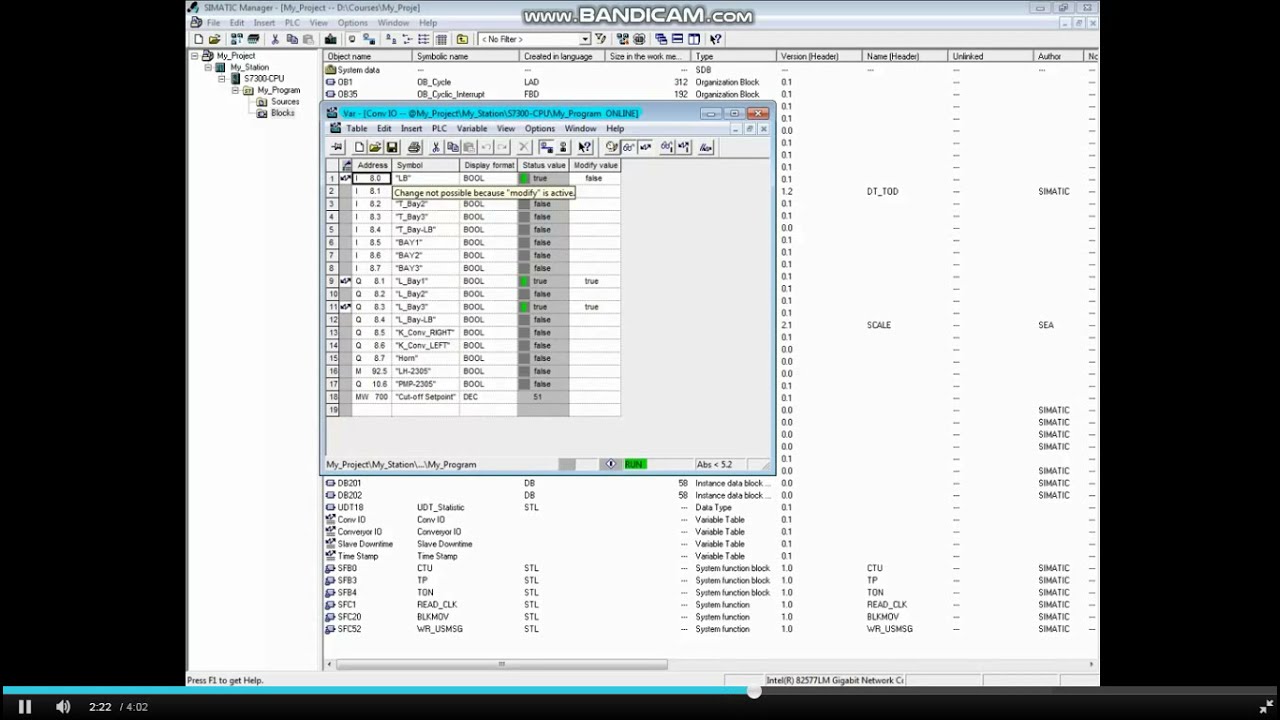Viewport: 1280px width, 720px height.
Task: Open Insert menu in Var window
Action: [411, 129]
